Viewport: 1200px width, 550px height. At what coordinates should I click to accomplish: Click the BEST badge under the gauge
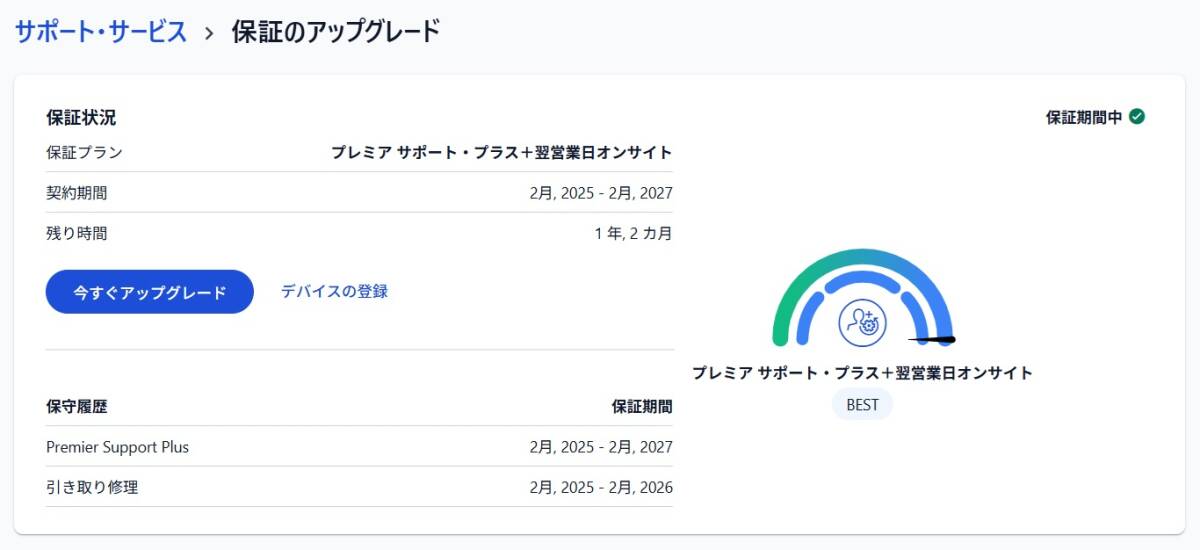pos(862,405)
